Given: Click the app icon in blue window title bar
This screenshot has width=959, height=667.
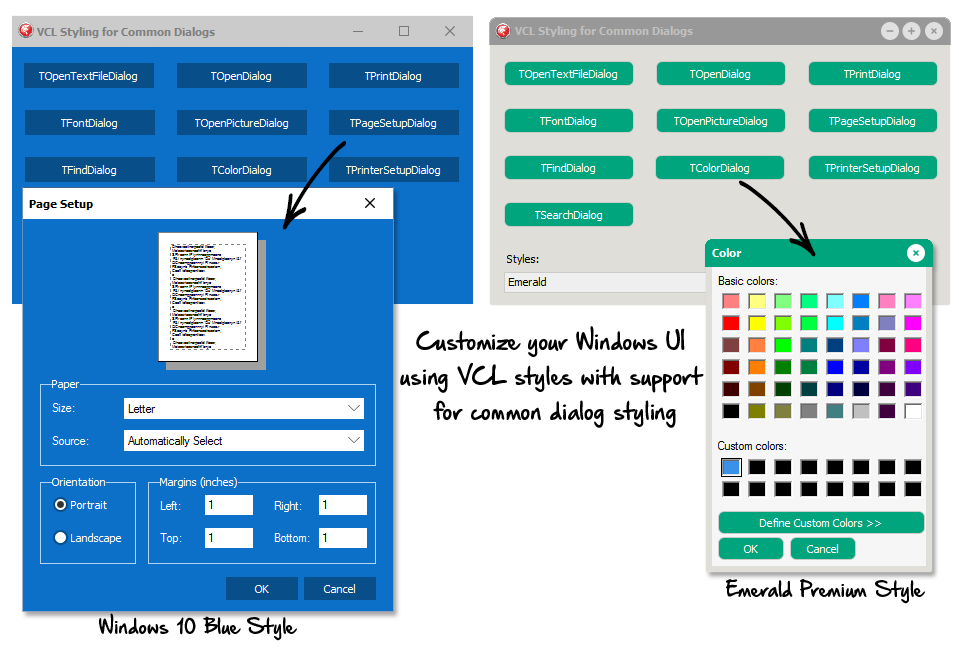Looking at the screenshot, I should [26, 31].
